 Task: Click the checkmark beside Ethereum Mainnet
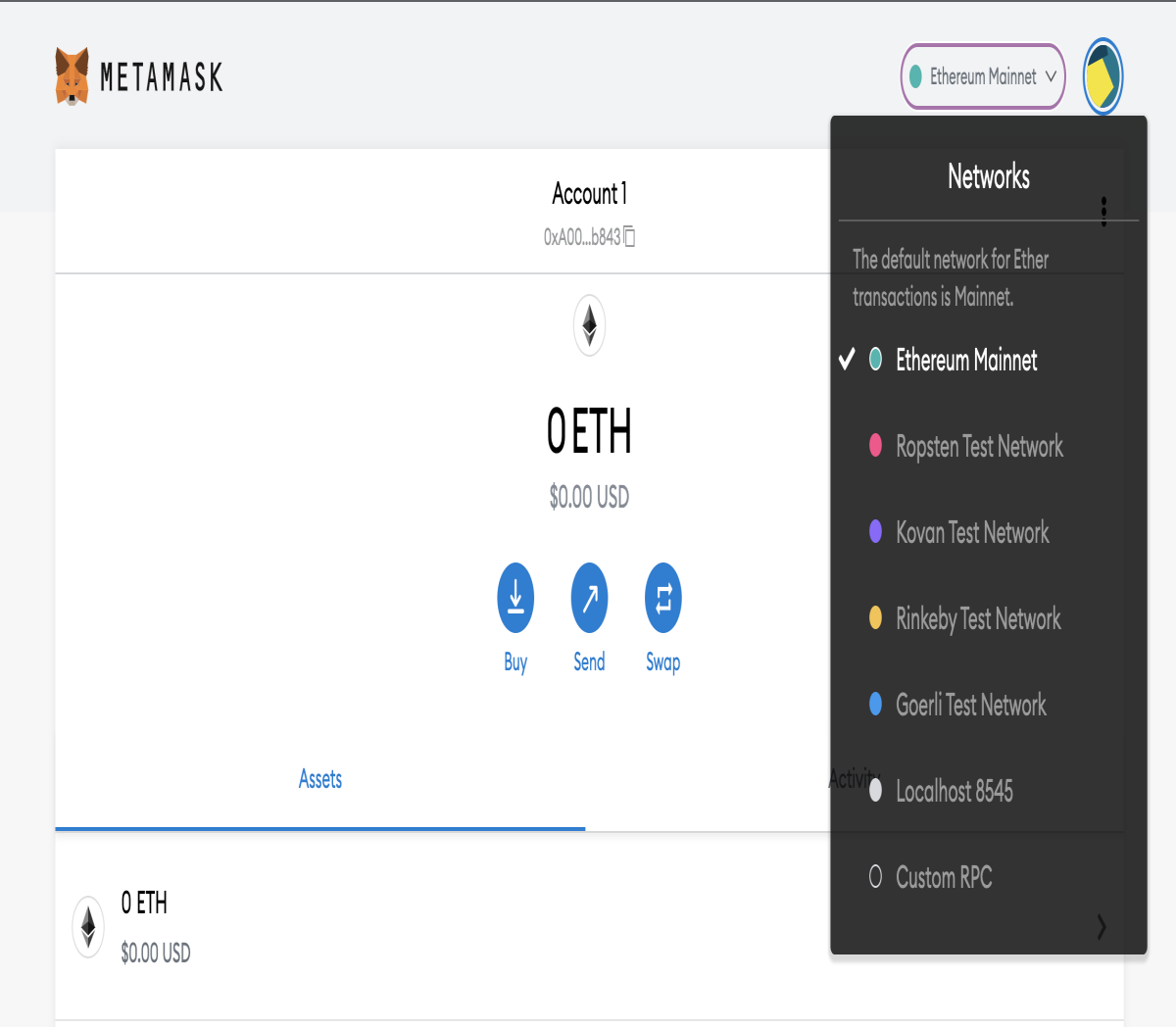tap(847, 360)
